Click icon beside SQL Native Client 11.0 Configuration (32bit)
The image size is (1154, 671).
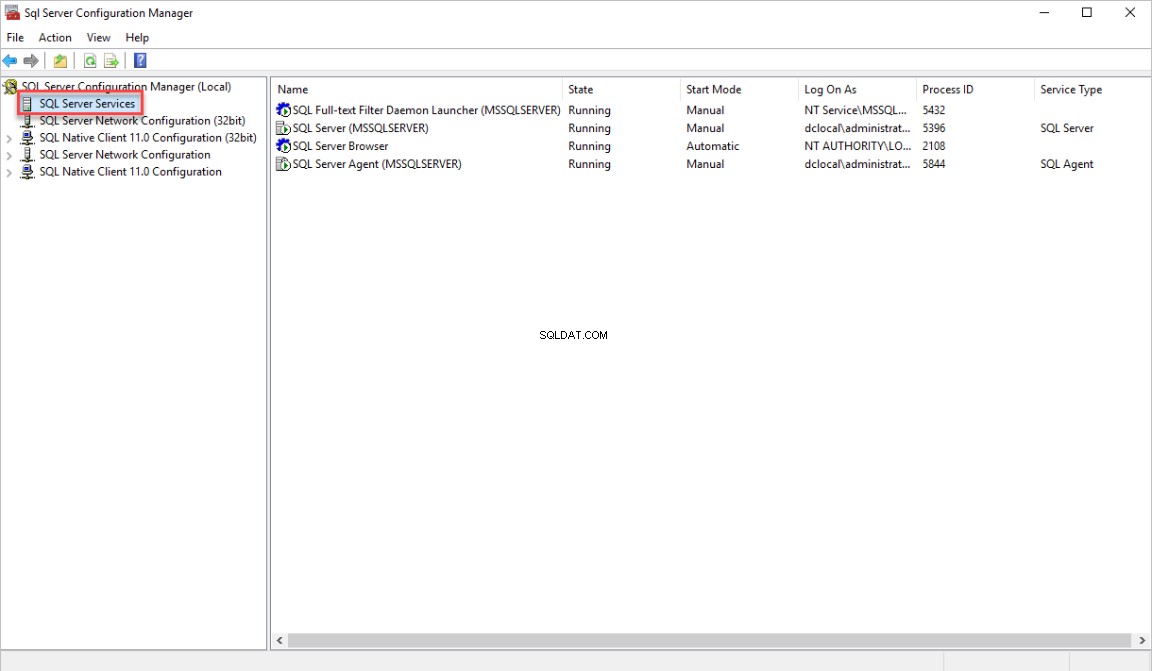[x=28, y=138]
